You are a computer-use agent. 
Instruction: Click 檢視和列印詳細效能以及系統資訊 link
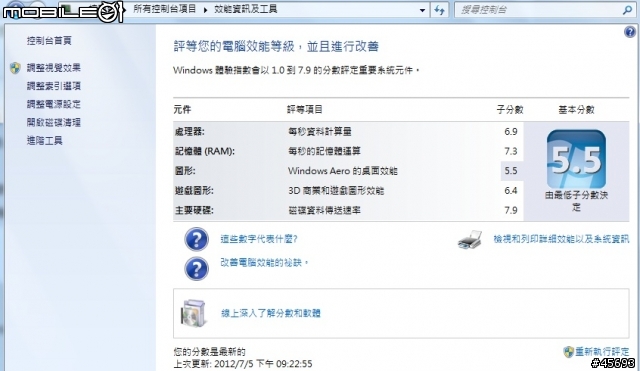[x=561, y=239]
